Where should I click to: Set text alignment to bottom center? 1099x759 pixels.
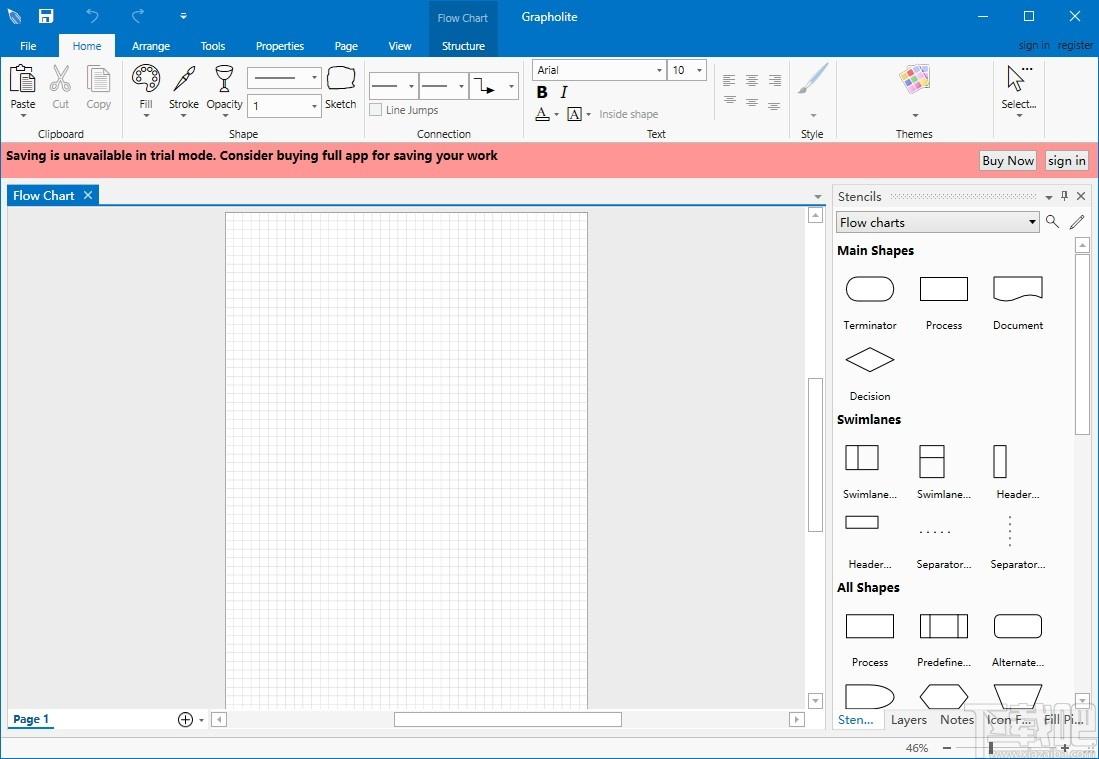(752, 102)
